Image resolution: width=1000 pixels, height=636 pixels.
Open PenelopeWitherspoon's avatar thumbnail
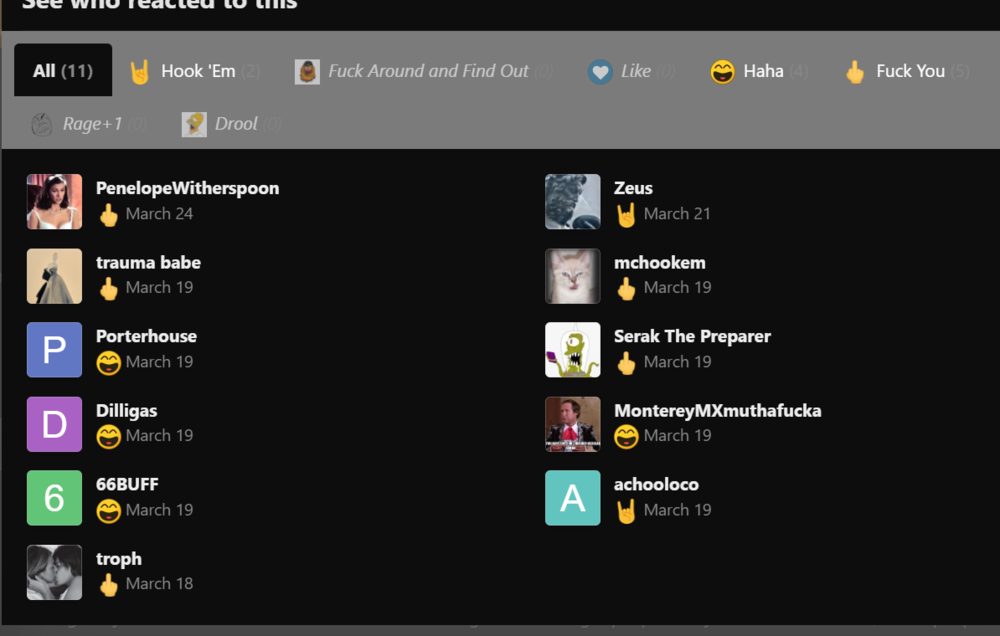54,202
